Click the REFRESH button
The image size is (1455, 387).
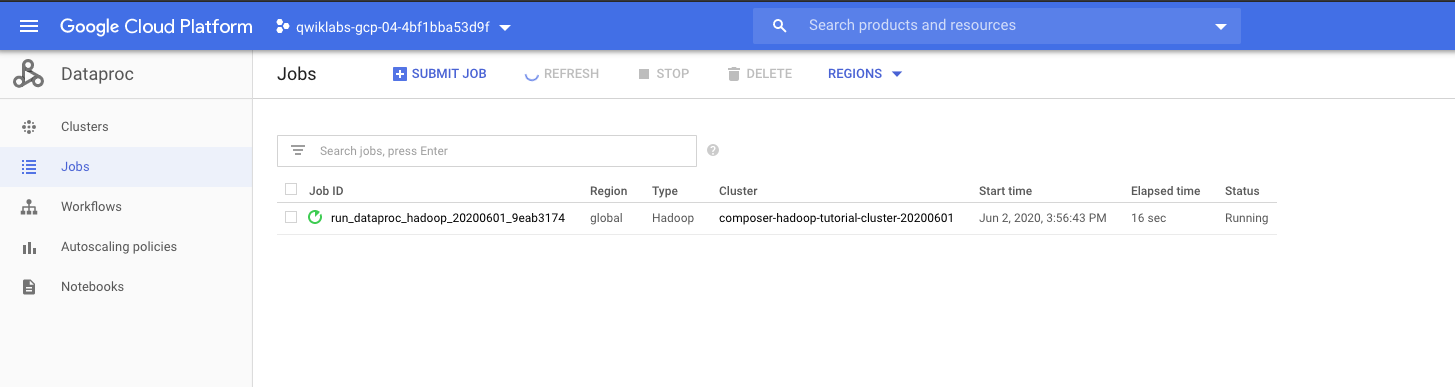tap(562, 74)
